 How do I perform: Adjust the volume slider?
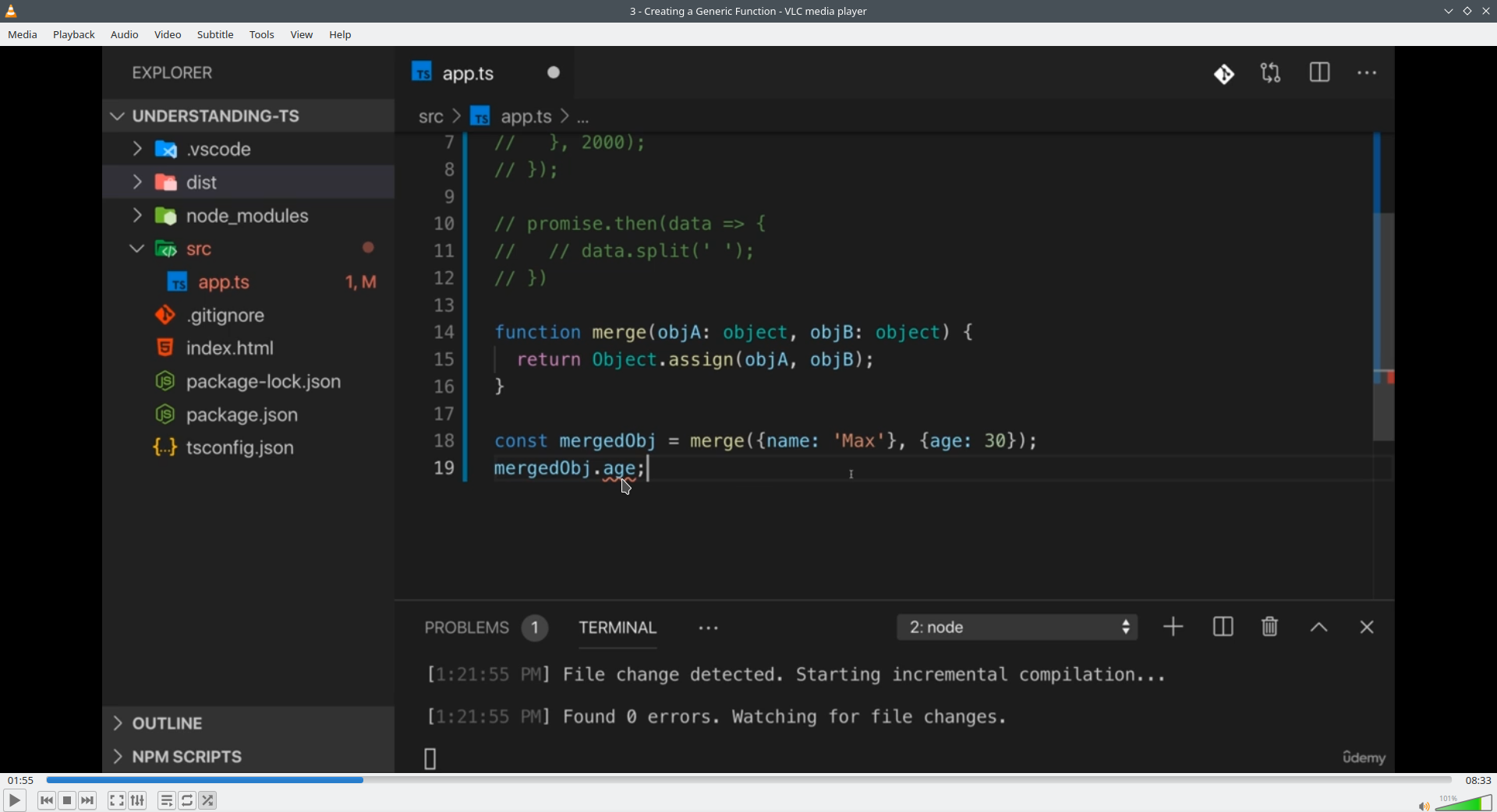point(1463,802)
